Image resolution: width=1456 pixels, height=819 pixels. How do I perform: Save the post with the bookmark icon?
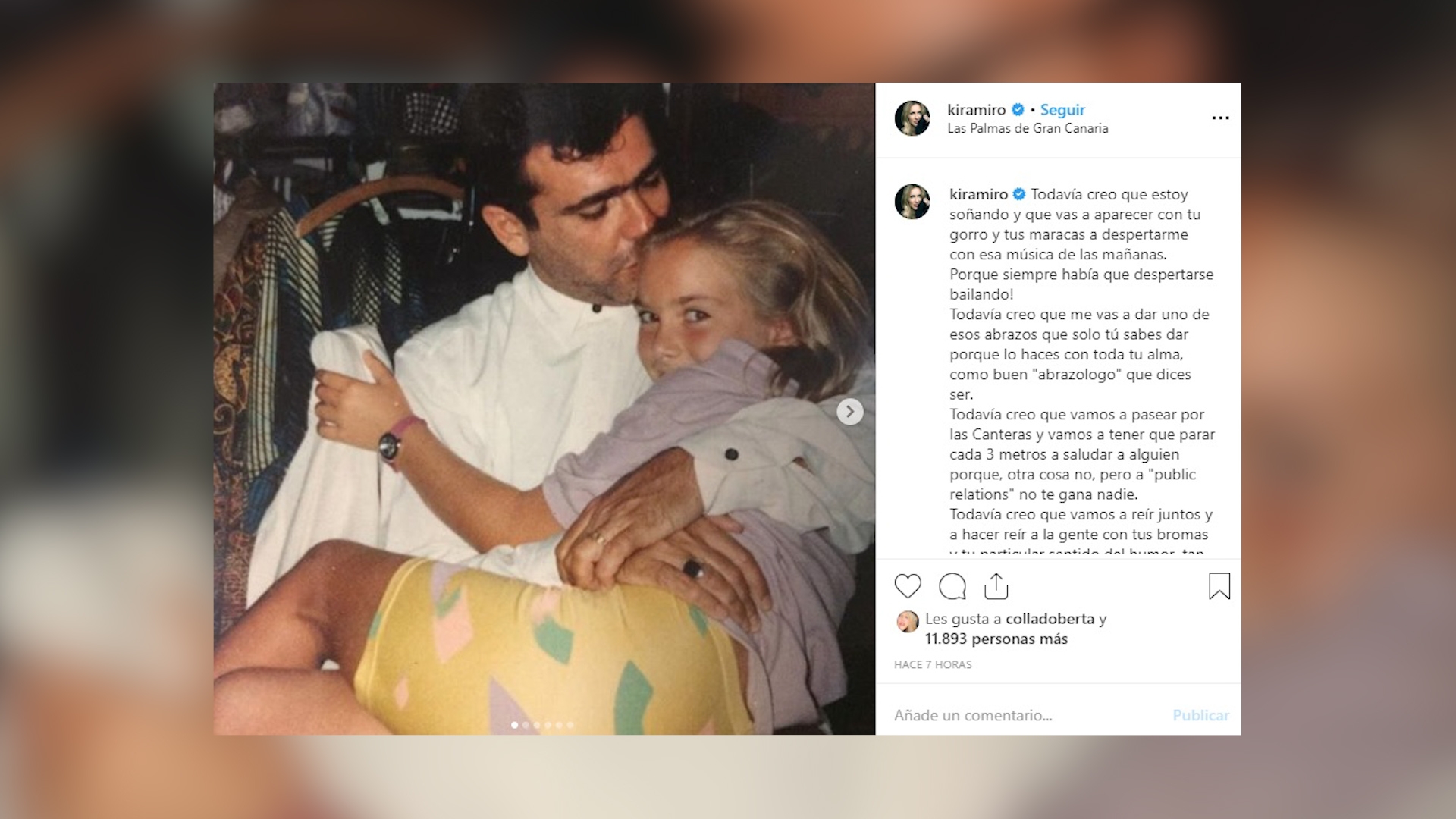click(1219, 586)
